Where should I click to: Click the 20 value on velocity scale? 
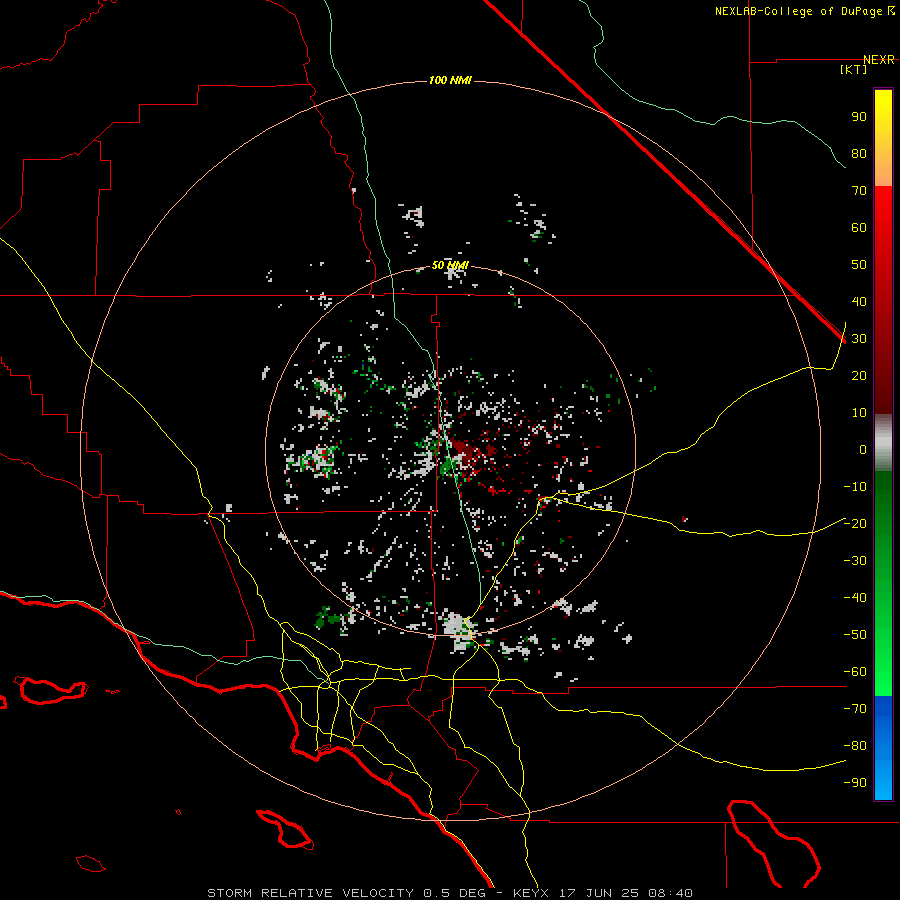pyautogui.click(x=859, y=376)
